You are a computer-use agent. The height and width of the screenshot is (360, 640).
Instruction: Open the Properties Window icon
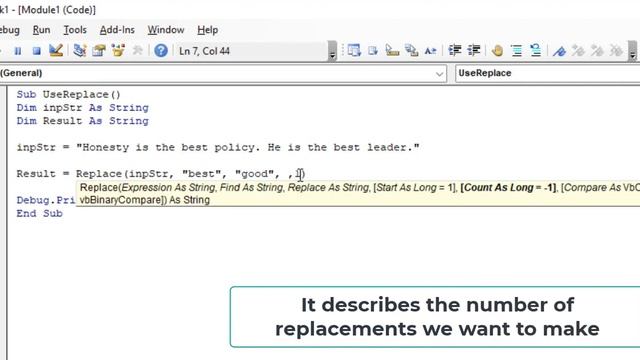coord(99,51)
